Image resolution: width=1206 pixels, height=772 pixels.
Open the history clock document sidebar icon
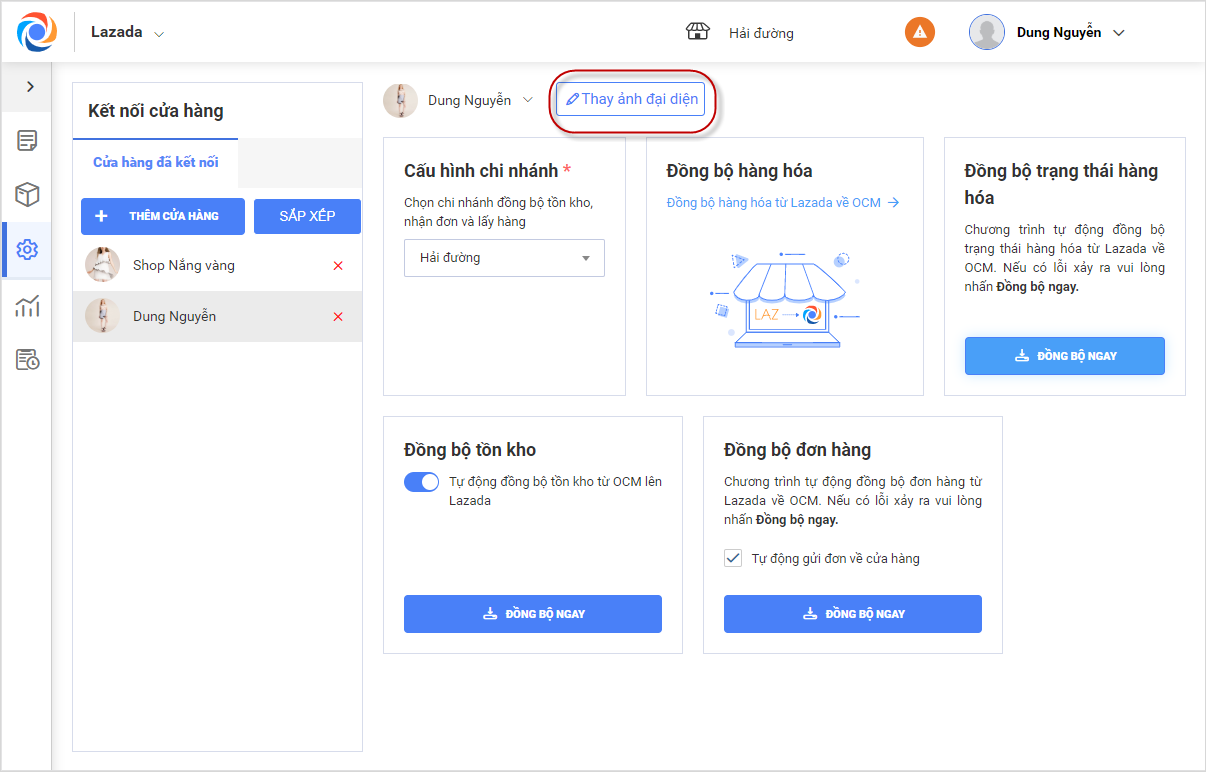click(x=28, y=360)
